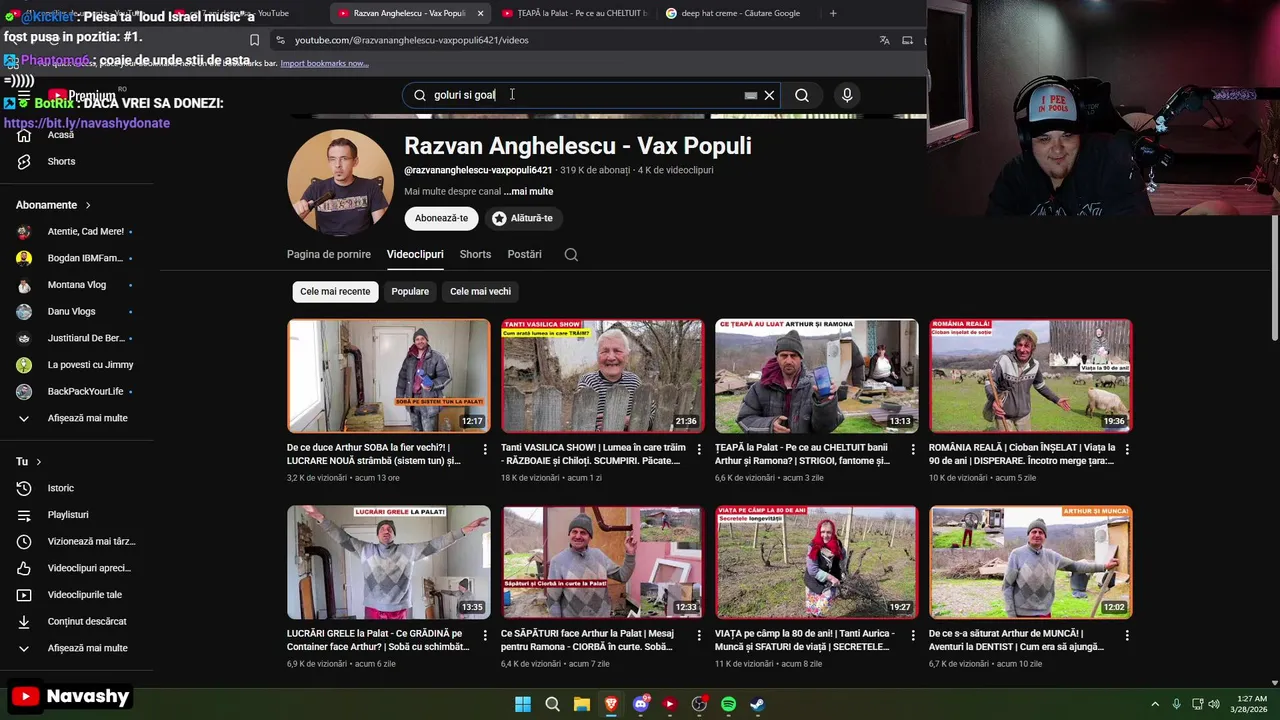The image size is (1280, 720).
Task: Open the ROMÂNIA REALĂ Cioban ÎNȘELAT video thumbnail
Action: pyautogui.click(x=1030, y=376)
